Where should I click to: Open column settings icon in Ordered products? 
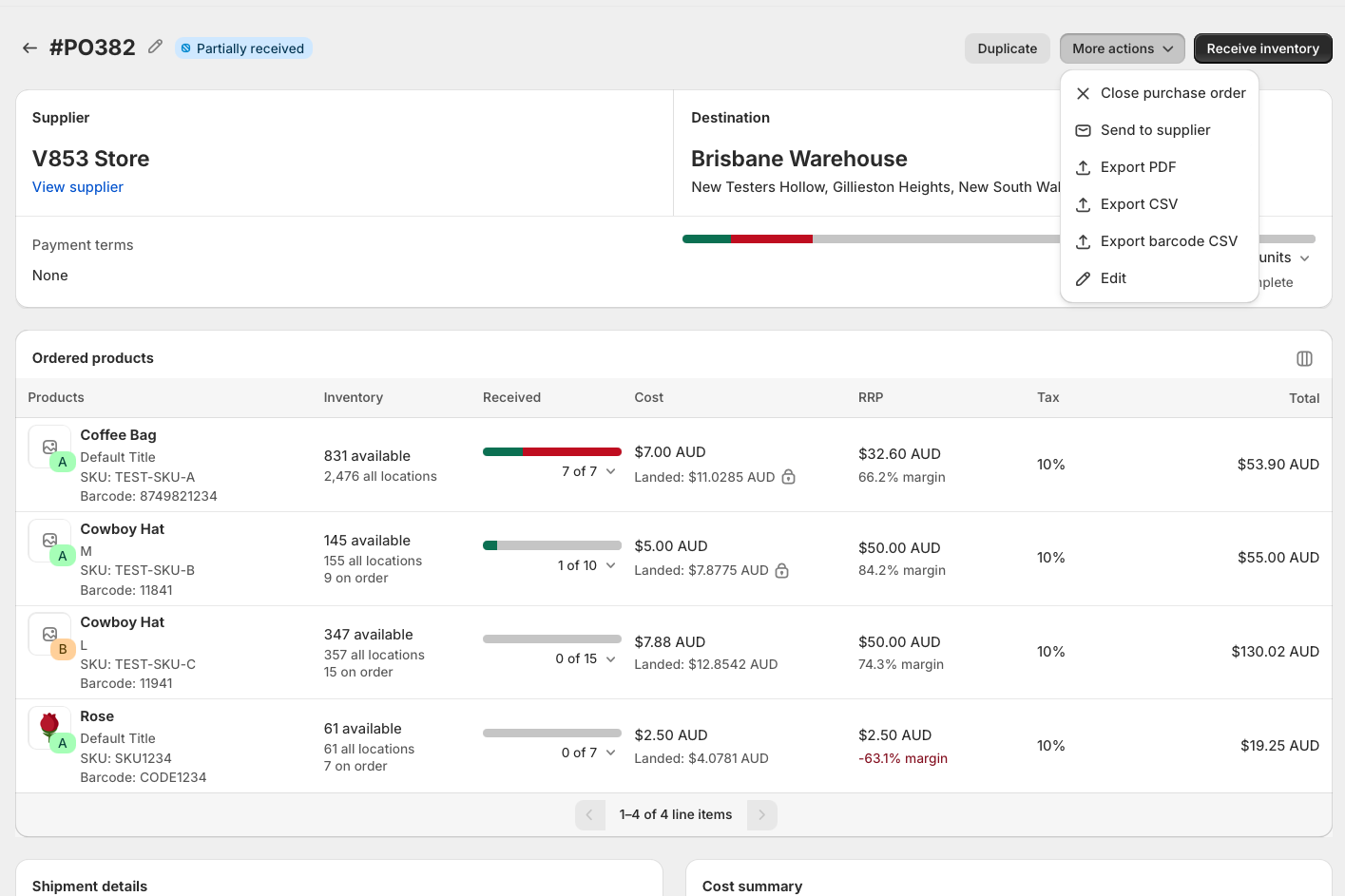coord(1304,358)
